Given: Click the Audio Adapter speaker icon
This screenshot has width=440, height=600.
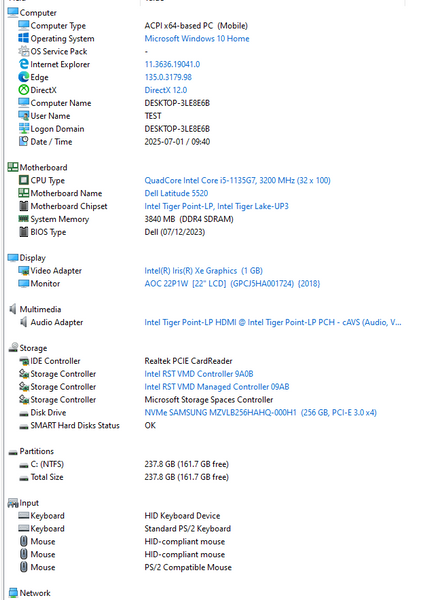Looking at the screenshot, I should 23,322.
